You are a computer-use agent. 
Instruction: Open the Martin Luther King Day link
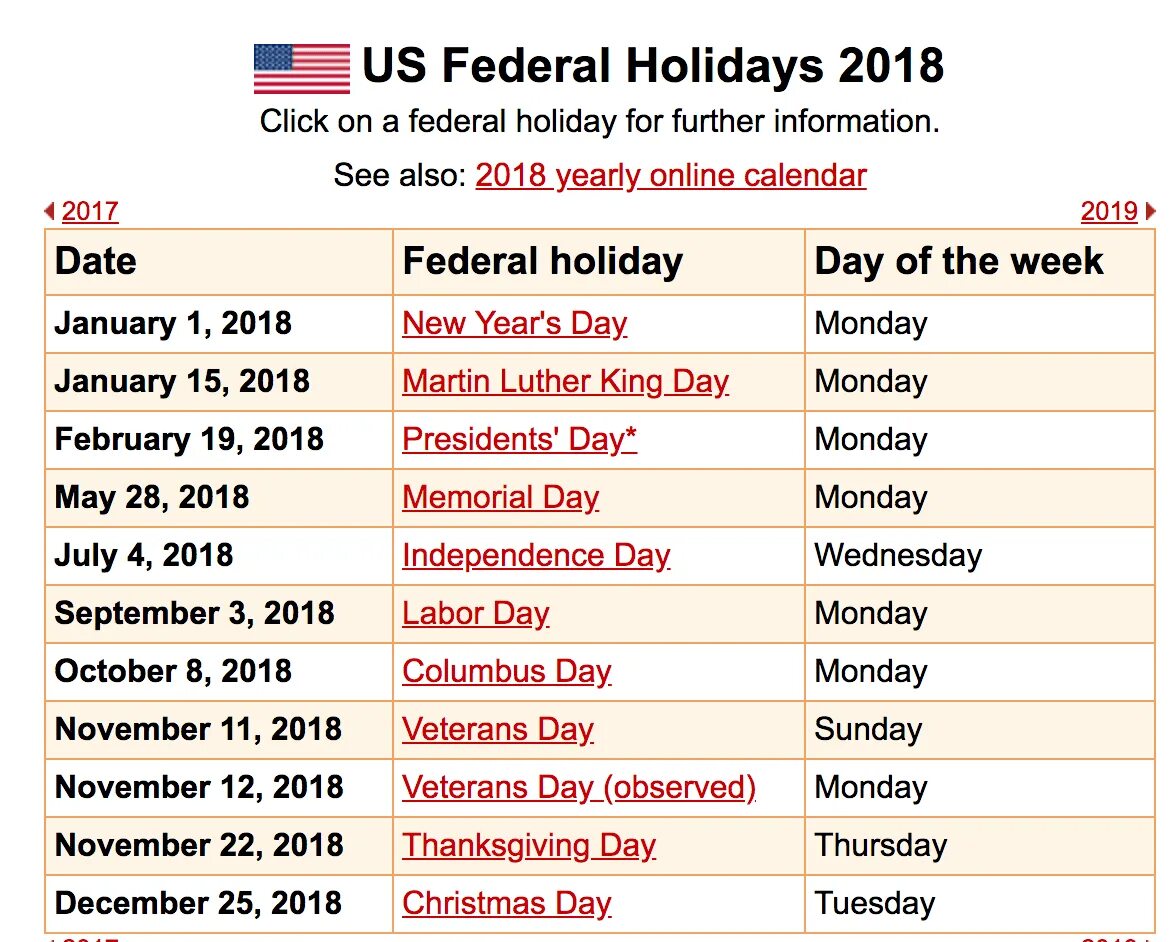pos(565,381)
